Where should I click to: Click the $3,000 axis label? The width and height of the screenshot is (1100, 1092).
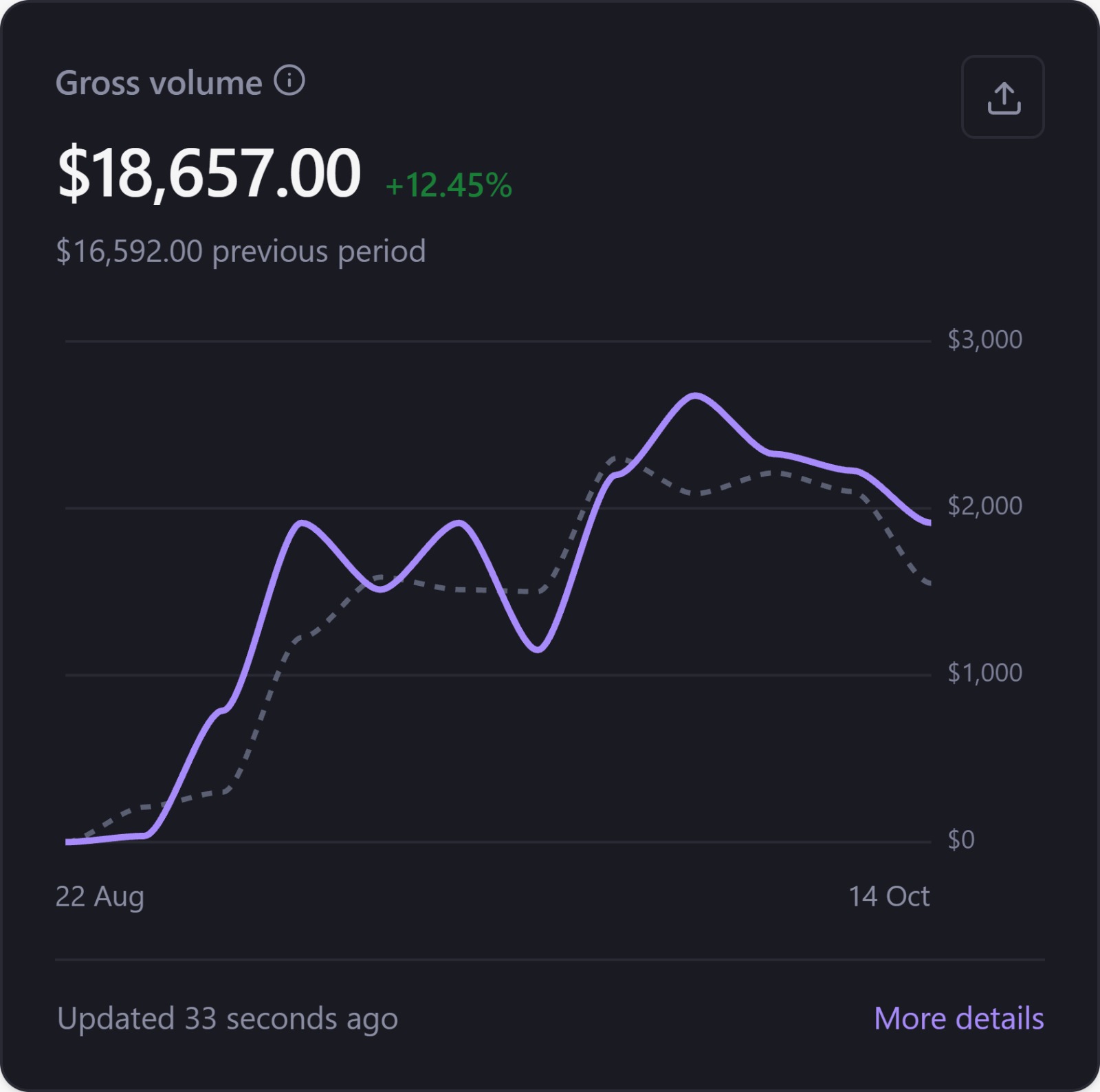[984, 340]
